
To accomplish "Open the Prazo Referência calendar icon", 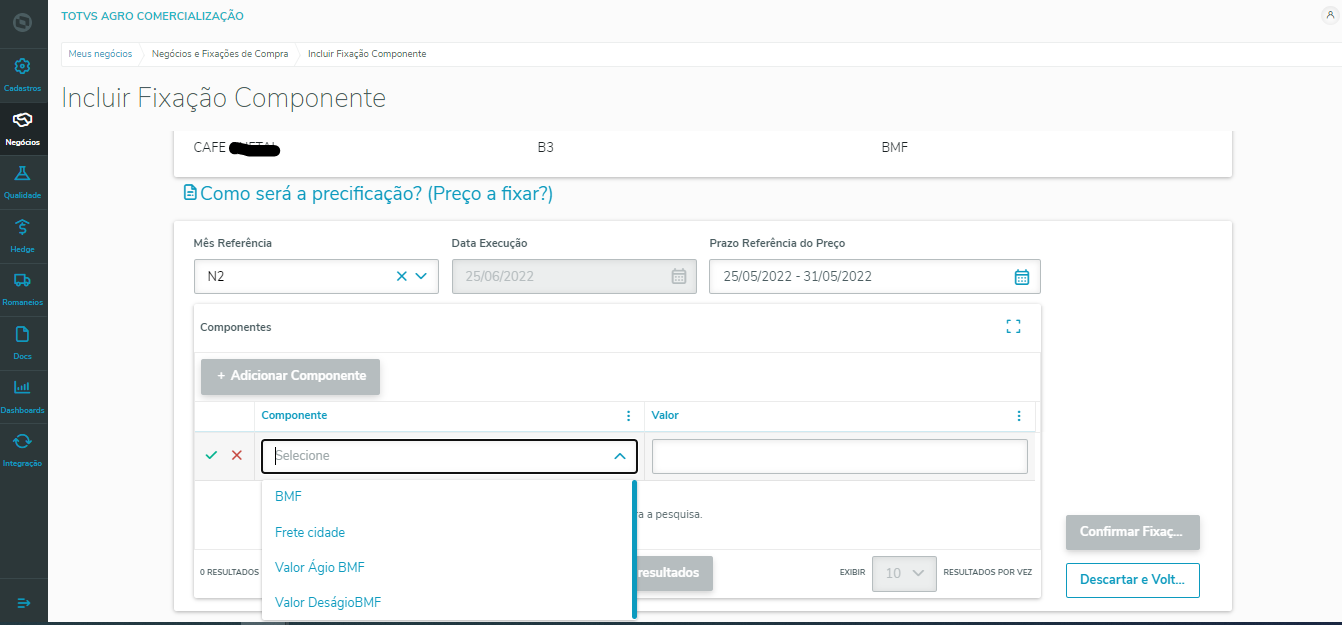I will (1021, 277).
